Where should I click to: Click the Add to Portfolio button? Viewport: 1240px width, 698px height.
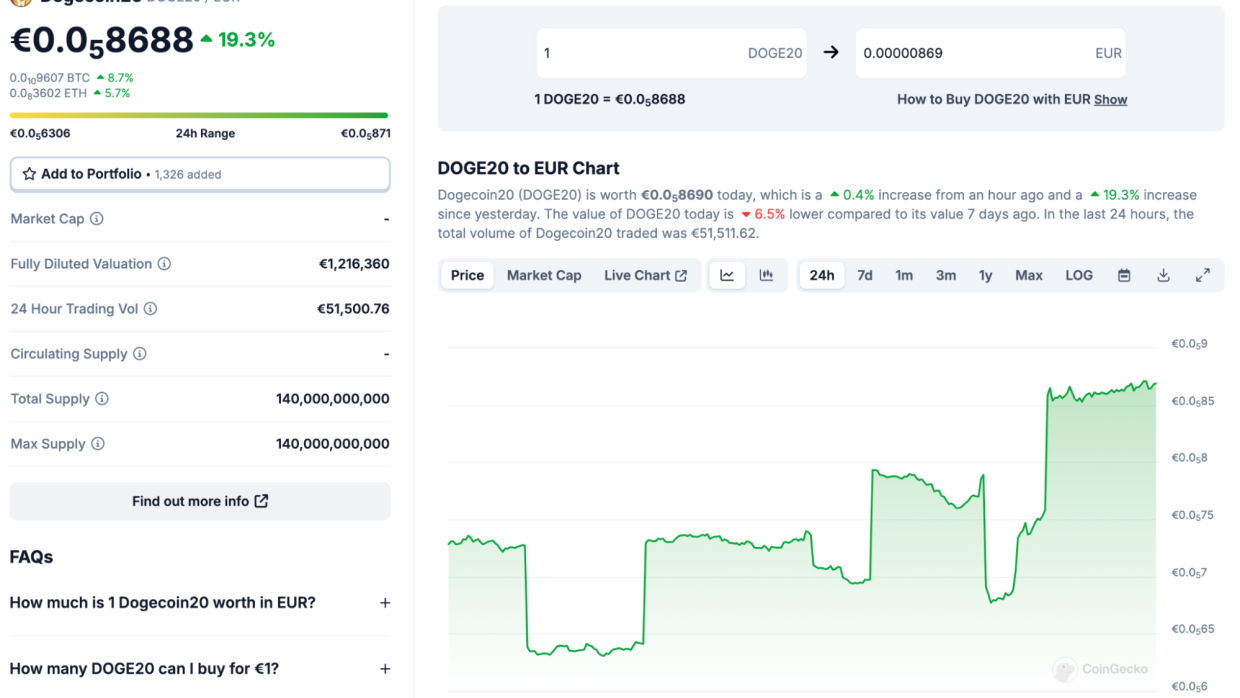(200, 174)
